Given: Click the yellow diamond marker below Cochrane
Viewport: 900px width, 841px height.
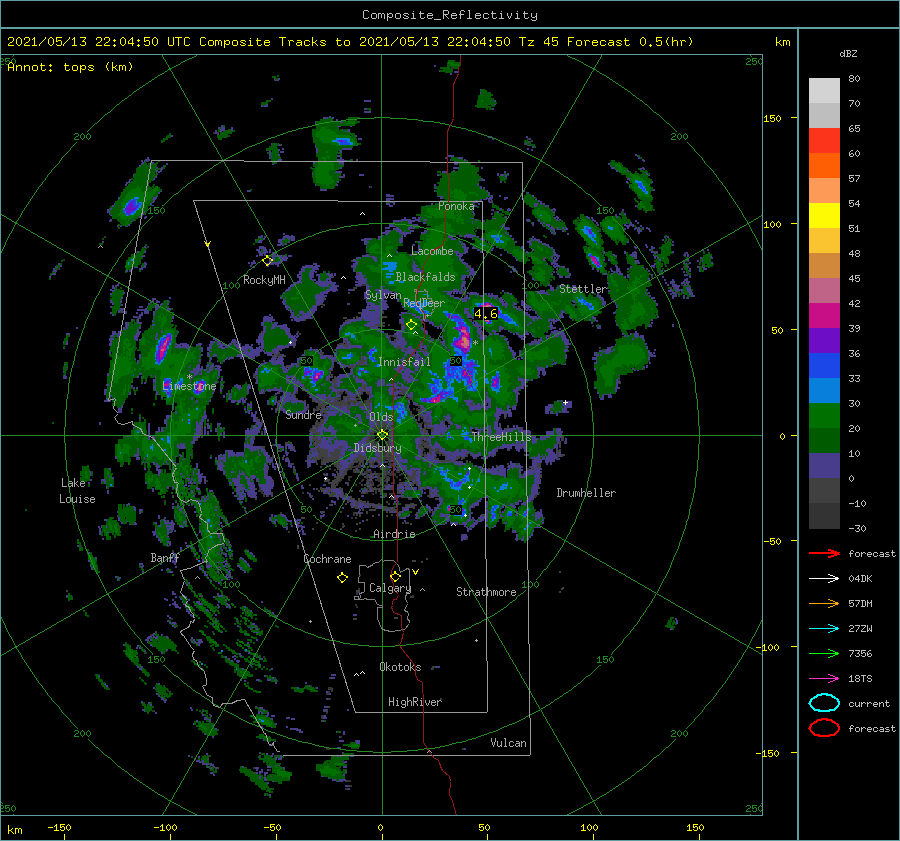Looking at the screenshot, I should click(342, 578).
